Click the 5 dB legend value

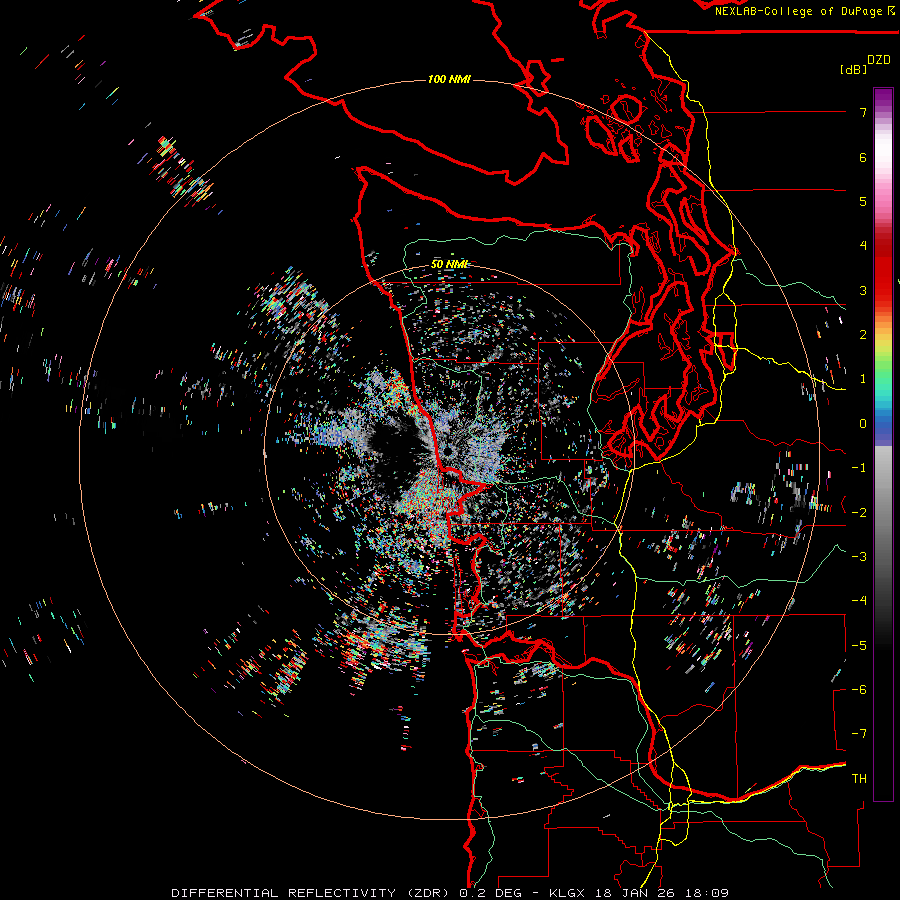coord(863,201)
